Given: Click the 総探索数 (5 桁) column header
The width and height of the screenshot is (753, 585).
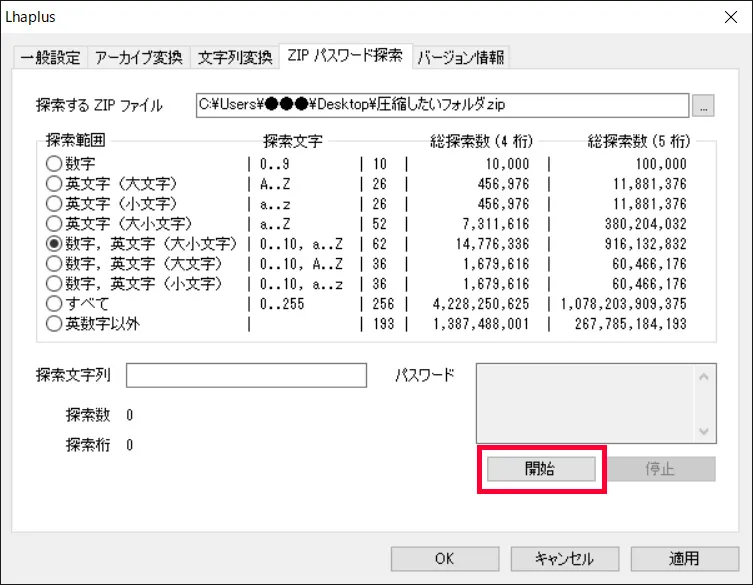Looking at the screenshot, I should [638, 141].
